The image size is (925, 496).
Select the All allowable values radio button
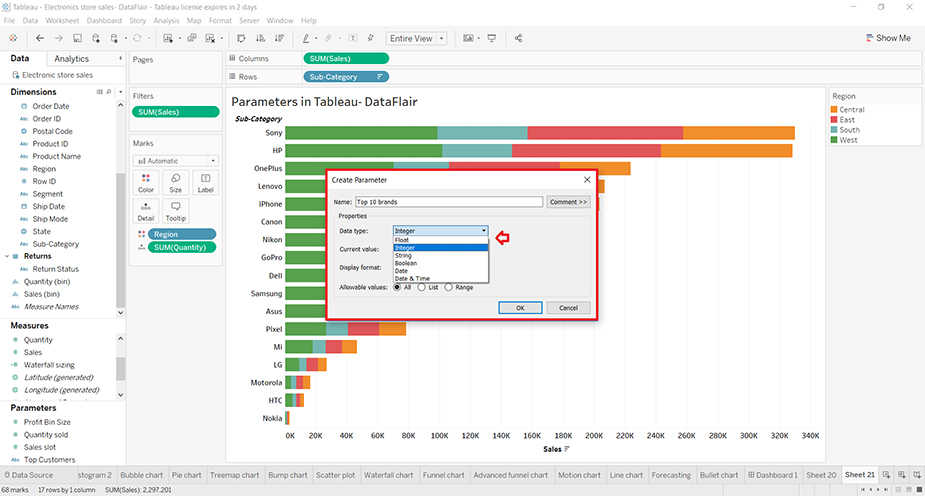(x=397, y=287)
